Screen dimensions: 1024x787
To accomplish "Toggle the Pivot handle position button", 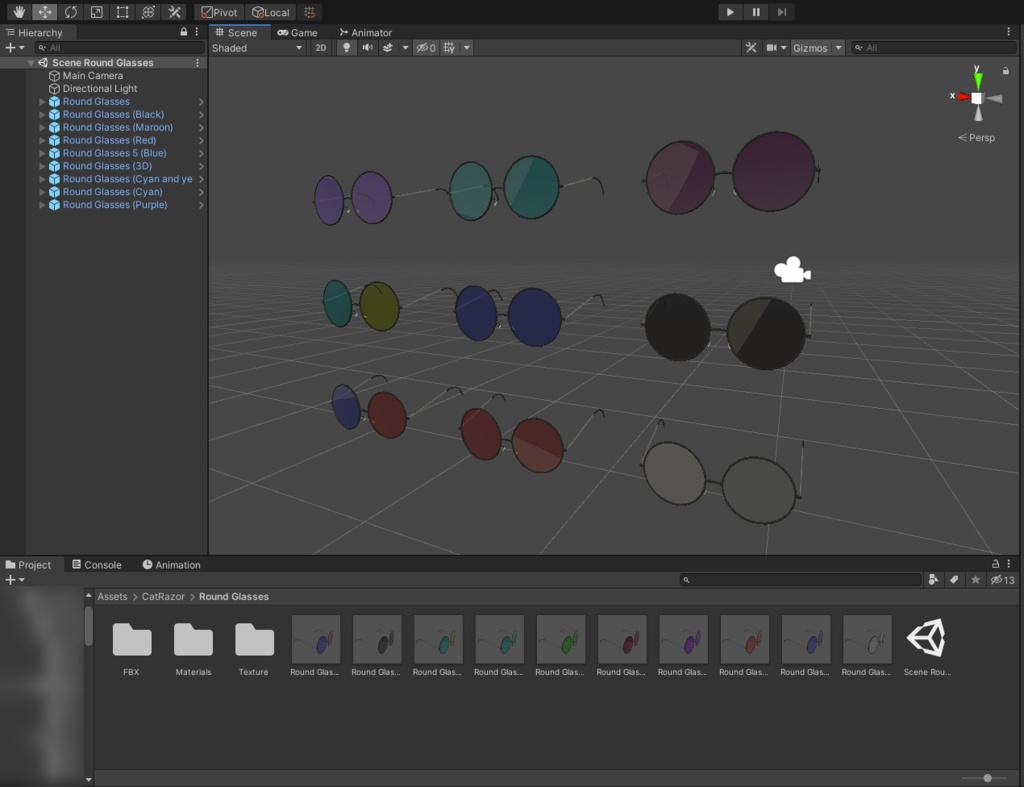I will coord(219,12).
